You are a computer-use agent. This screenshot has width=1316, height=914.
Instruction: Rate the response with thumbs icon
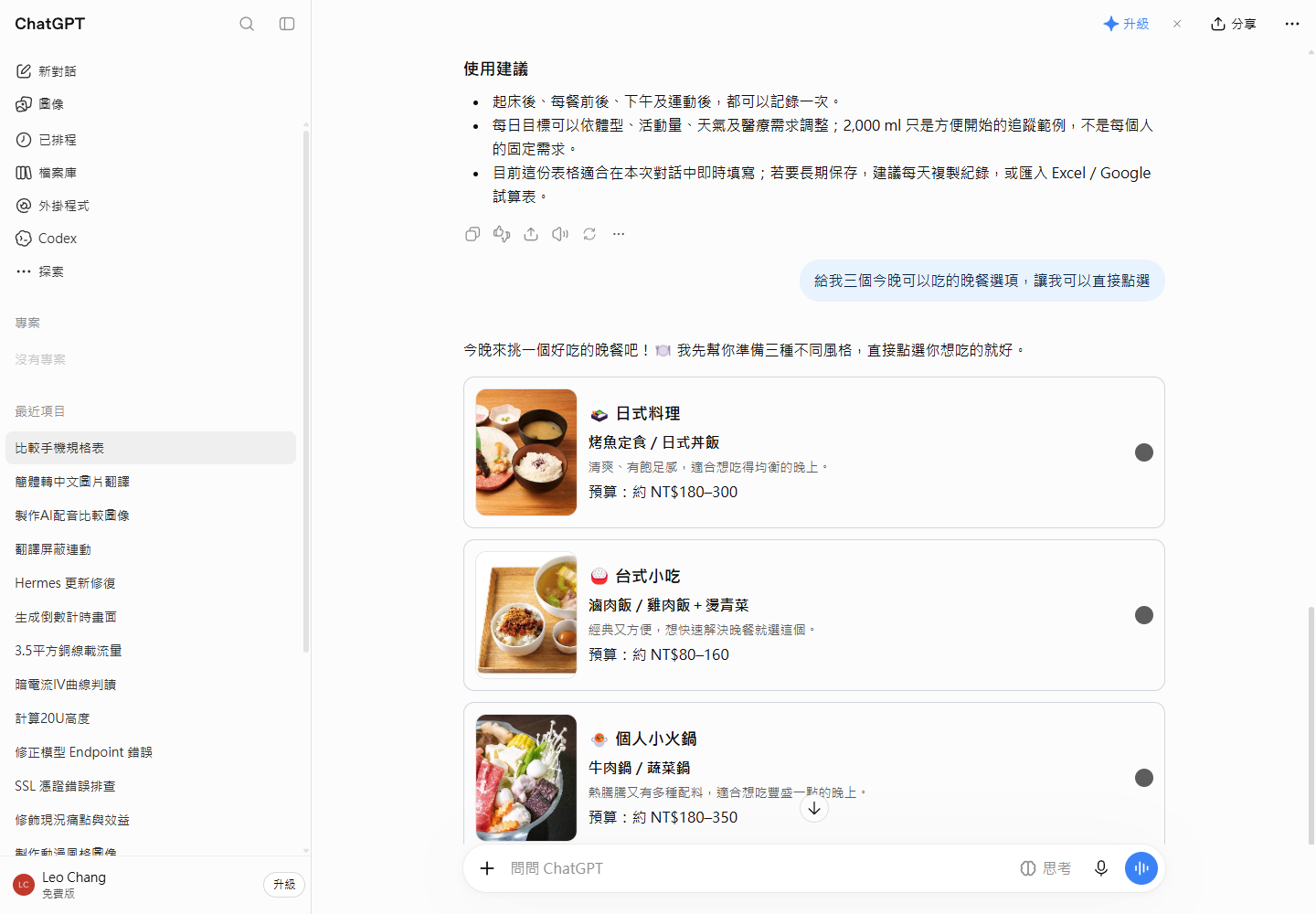tap(502, 234)
